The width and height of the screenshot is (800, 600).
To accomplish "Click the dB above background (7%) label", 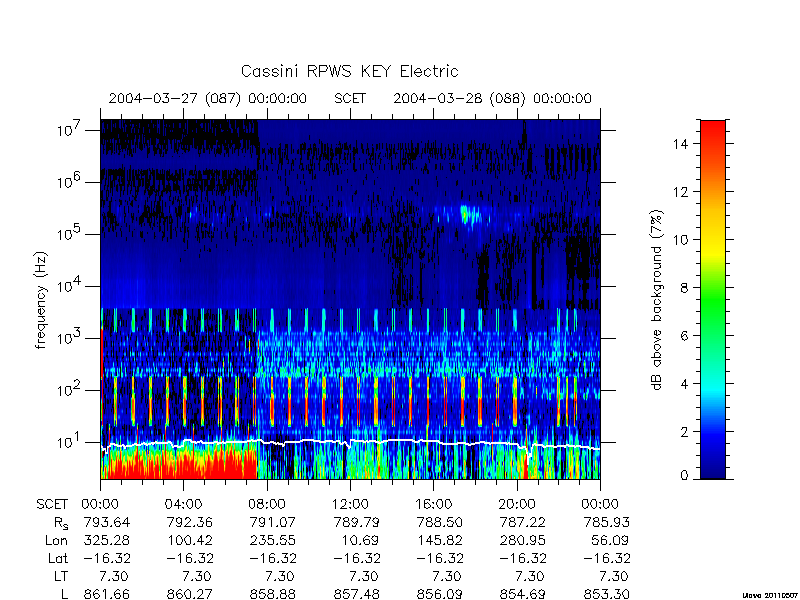I will point(657,300).
